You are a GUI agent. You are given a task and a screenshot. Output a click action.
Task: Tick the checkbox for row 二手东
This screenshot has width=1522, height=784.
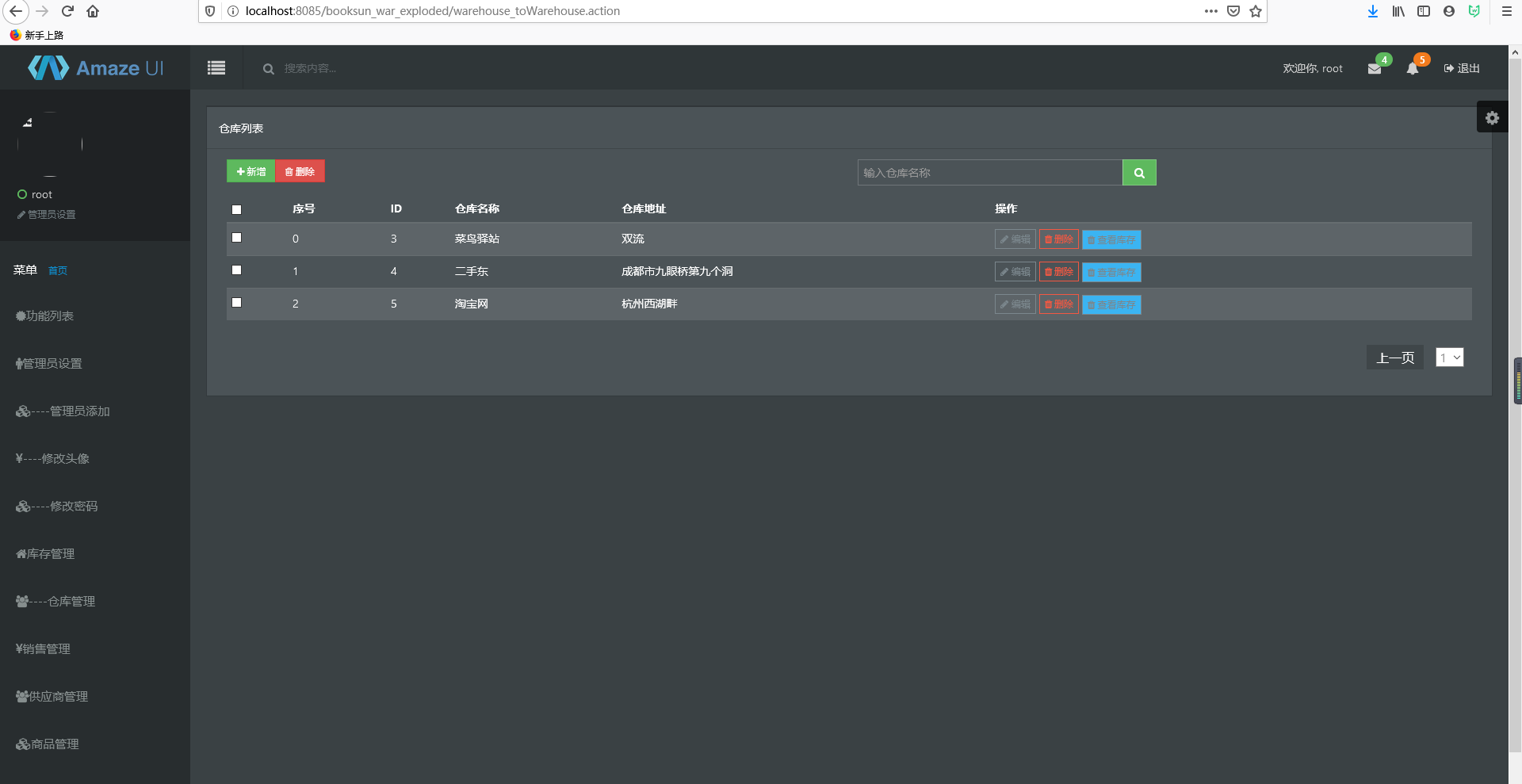(236, 270)
